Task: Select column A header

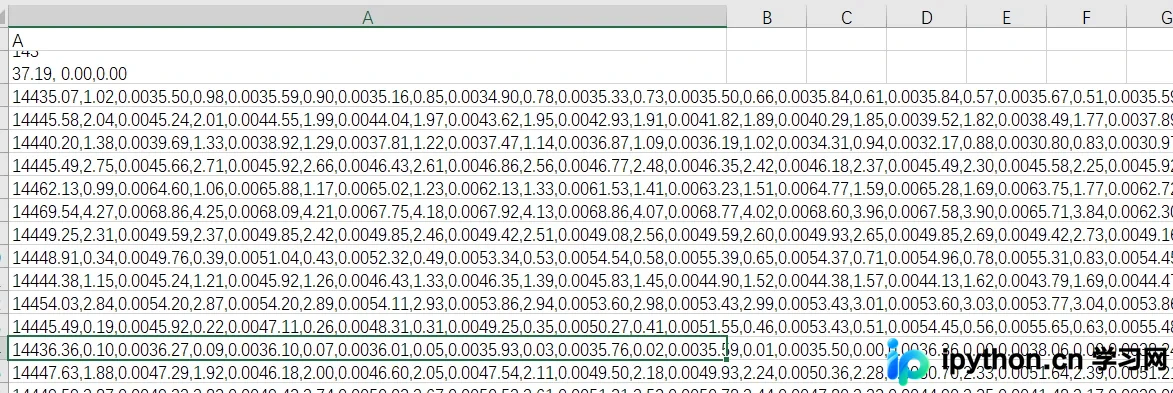Action: 367,18
